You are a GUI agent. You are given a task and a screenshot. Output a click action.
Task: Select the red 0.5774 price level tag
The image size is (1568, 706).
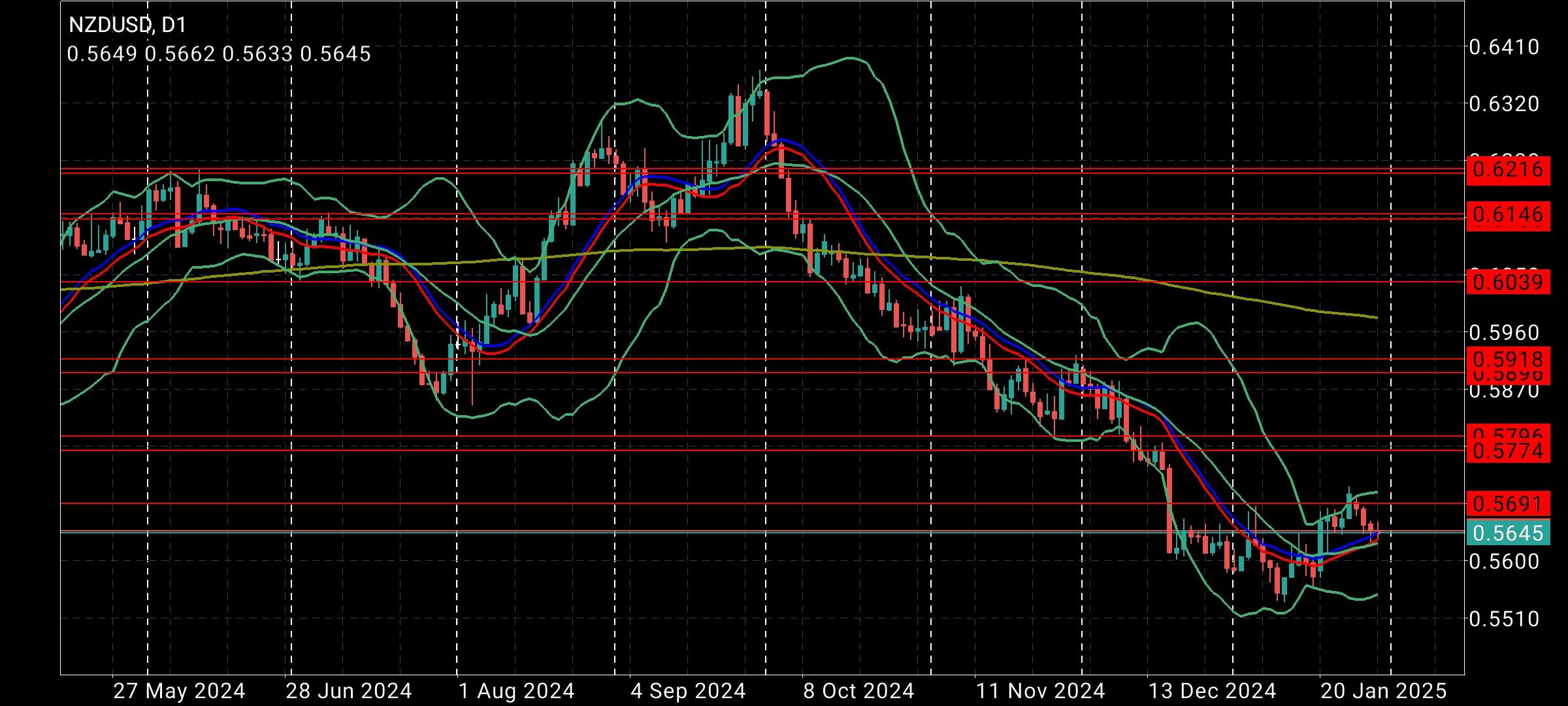click(1508, 450)
